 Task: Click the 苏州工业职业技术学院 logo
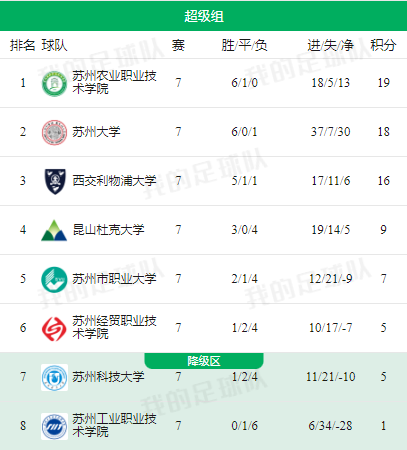[54, 426]
